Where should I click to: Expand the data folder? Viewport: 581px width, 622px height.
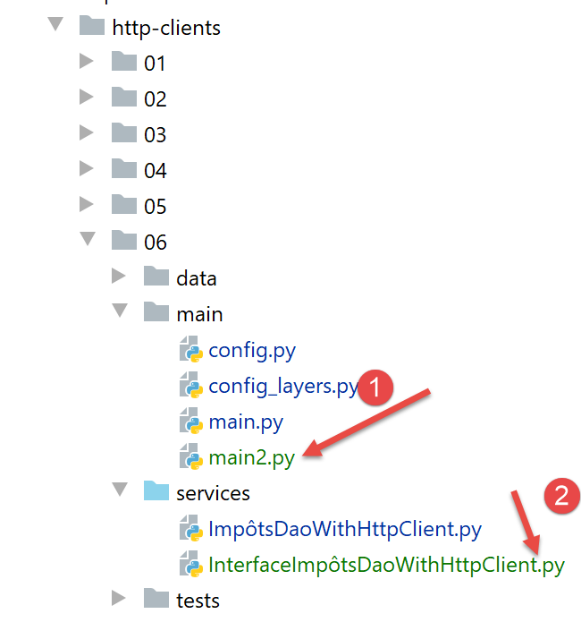tap(118, 276)
